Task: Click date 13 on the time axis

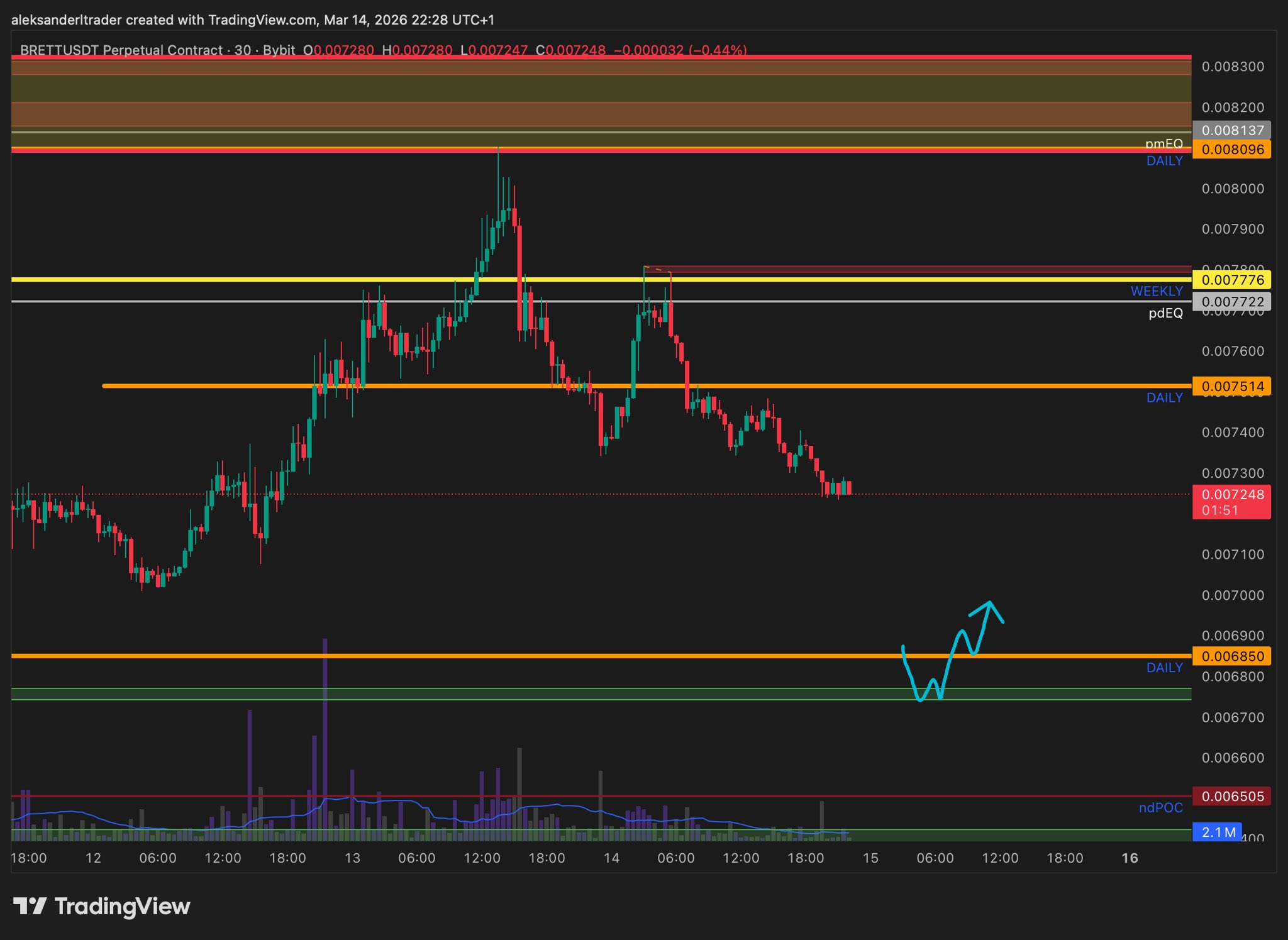Action: tap(352, 858)
